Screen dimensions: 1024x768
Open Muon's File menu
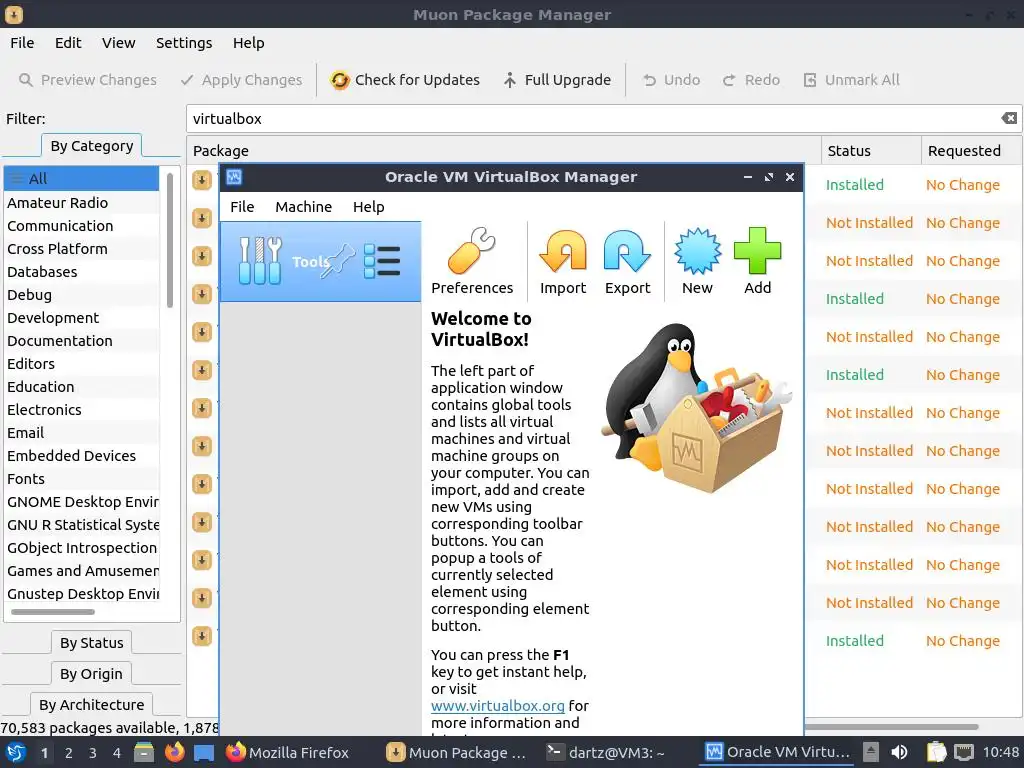point(22,43)
